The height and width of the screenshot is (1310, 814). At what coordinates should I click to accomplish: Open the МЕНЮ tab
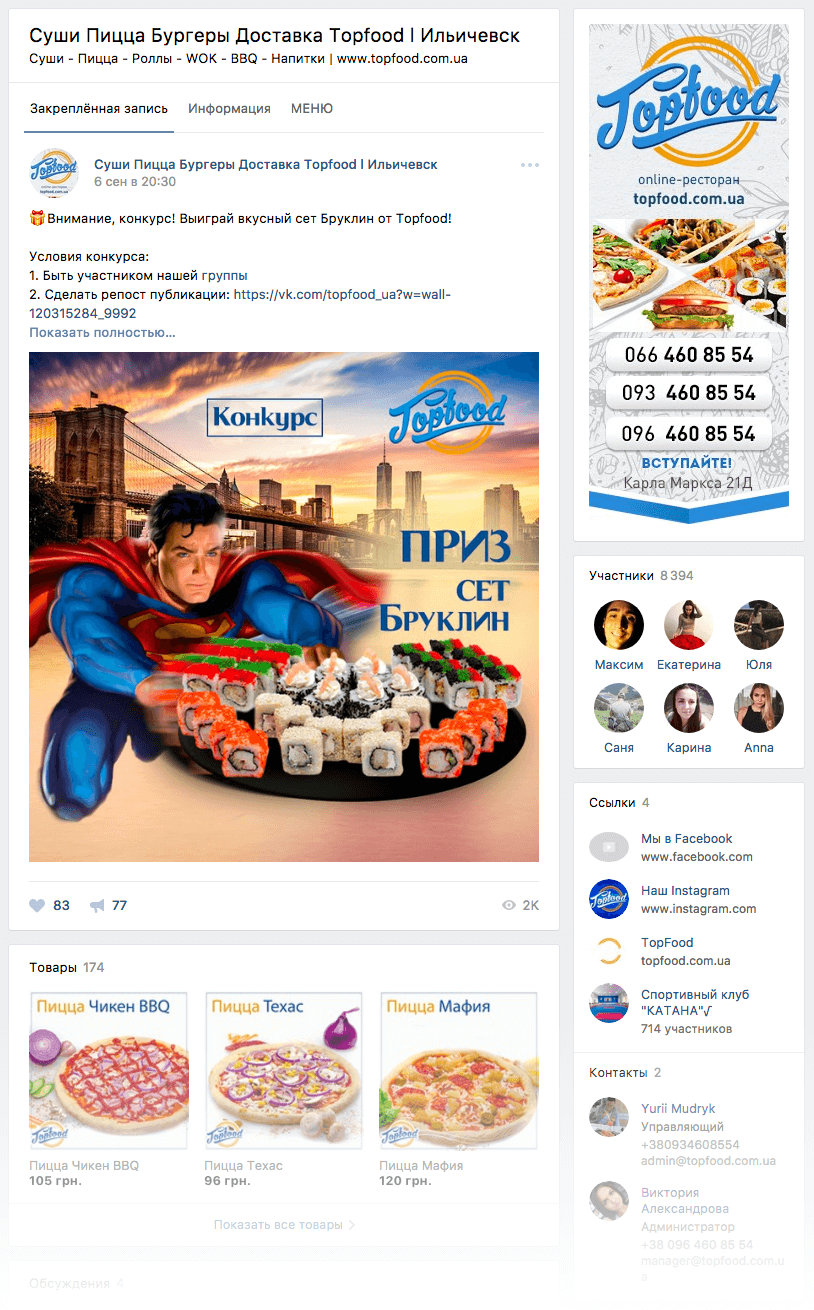point(312,108)
